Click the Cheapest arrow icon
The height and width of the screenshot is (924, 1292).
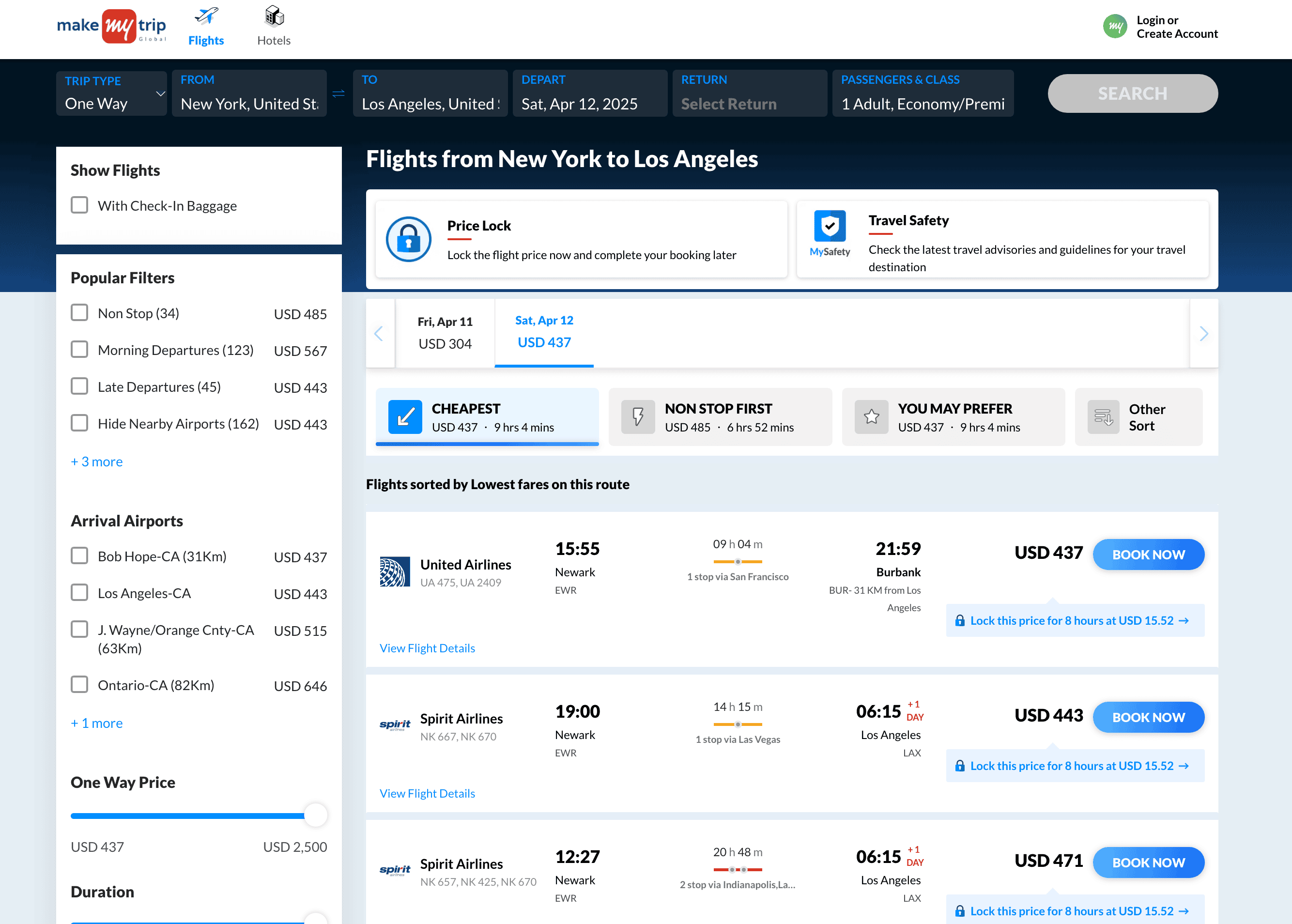pos(405,417)
